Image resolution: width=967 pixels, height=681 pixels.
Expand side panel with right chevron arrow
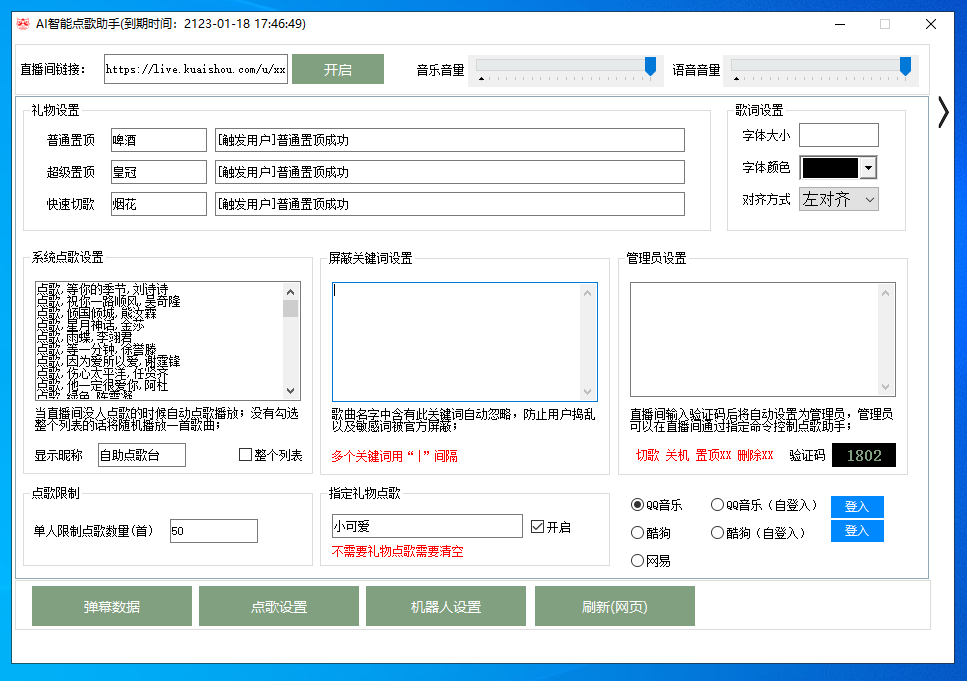pyautogui.click(x=942, y=112)
